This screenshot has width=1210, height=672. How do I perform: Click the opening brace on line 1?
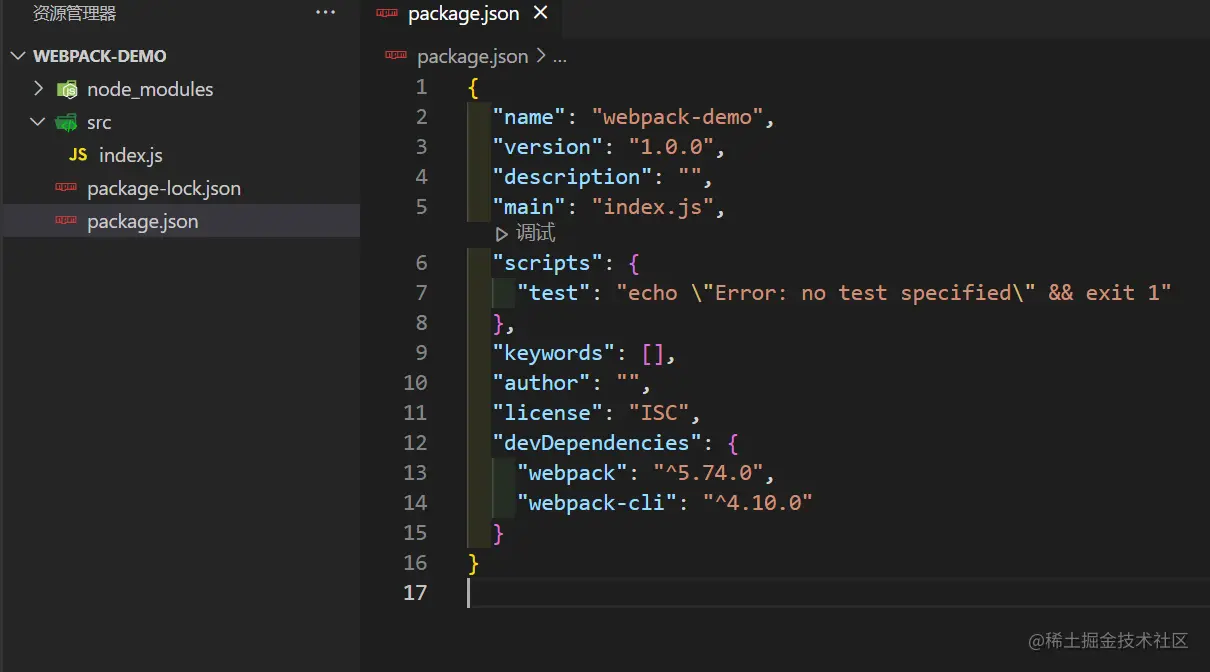(473, 88)
